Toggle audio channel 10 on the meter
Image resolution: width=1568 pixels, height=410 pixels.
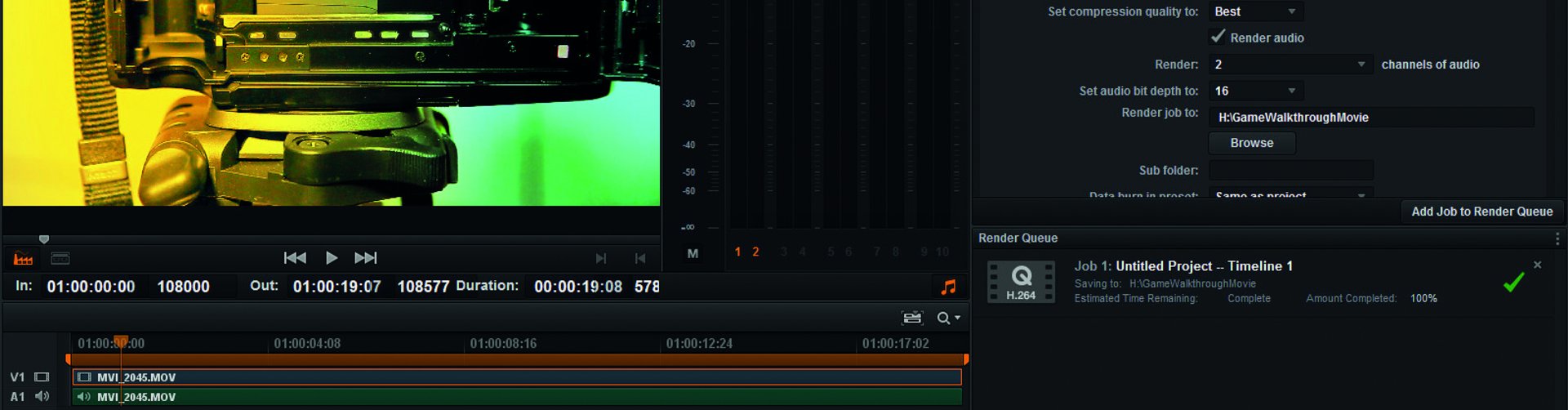[942, 252]
